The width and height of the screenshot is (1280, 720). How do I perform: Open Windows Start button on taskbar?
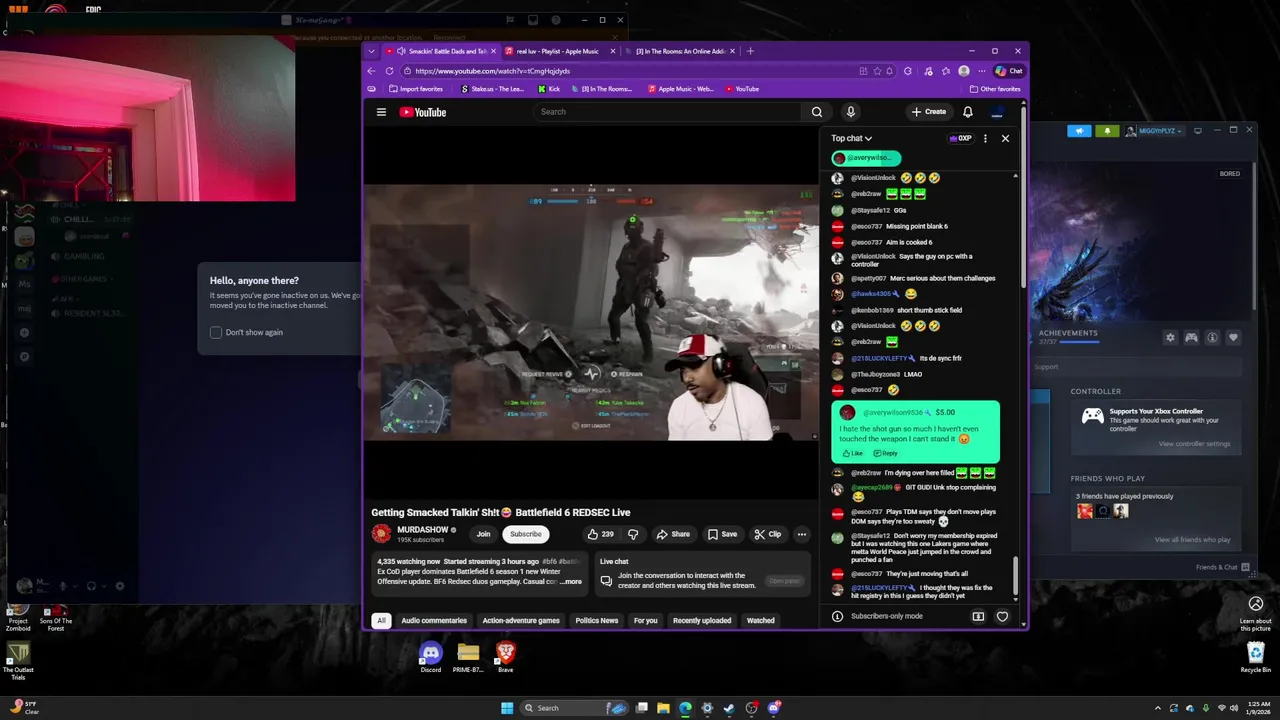[x=507, y=708]
